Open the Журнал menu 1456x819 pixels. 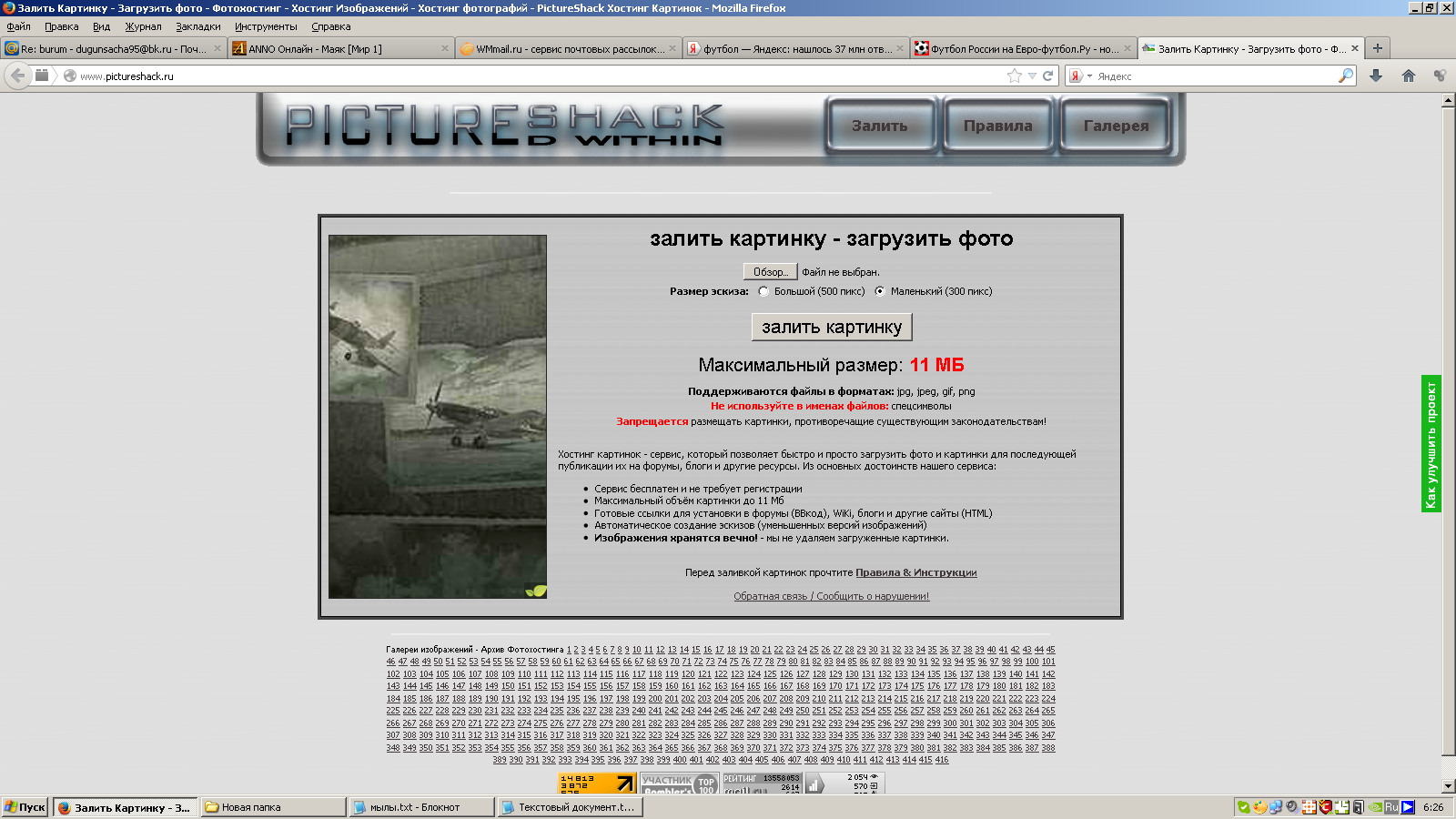(143, 26)
